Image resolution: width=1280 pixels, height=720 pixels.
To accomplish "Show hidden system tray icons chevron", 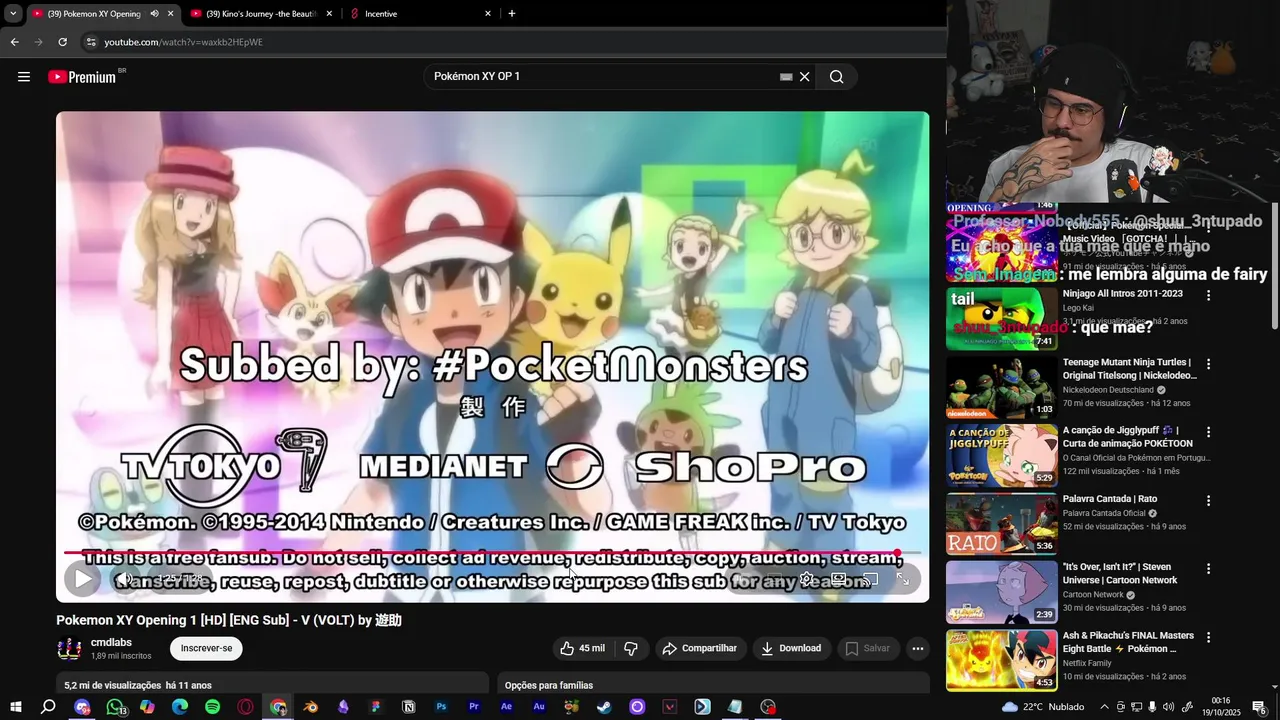I will pyautogui.click(x=1104, y=707).
